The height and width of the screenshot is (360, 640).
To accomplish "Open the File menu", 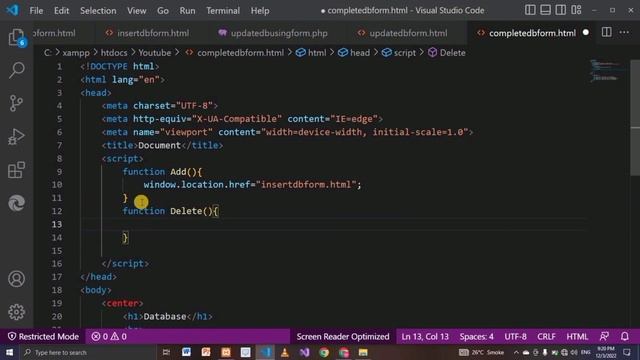I will 36,11.
